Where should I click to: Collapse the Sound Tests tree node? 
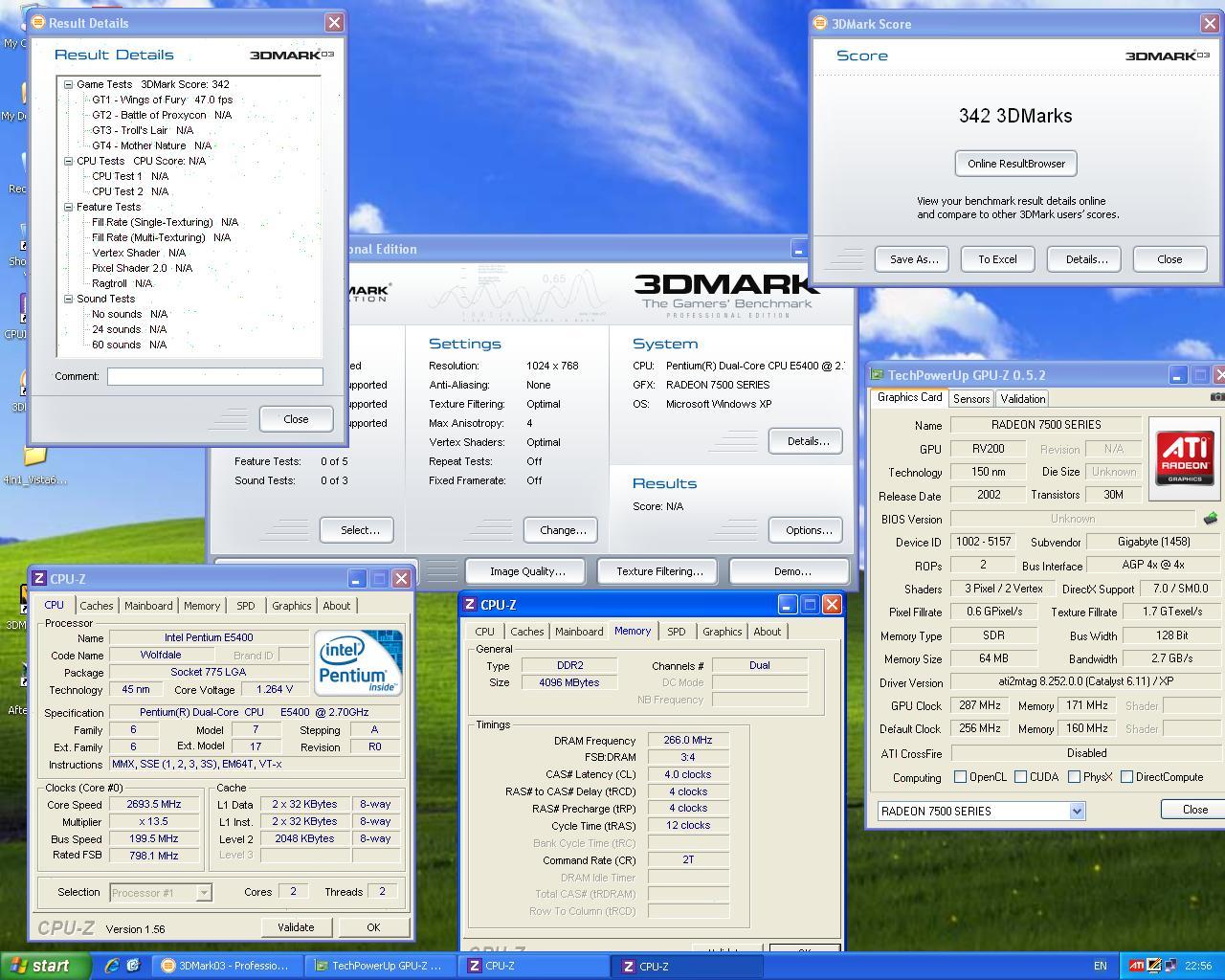(69, 299)
